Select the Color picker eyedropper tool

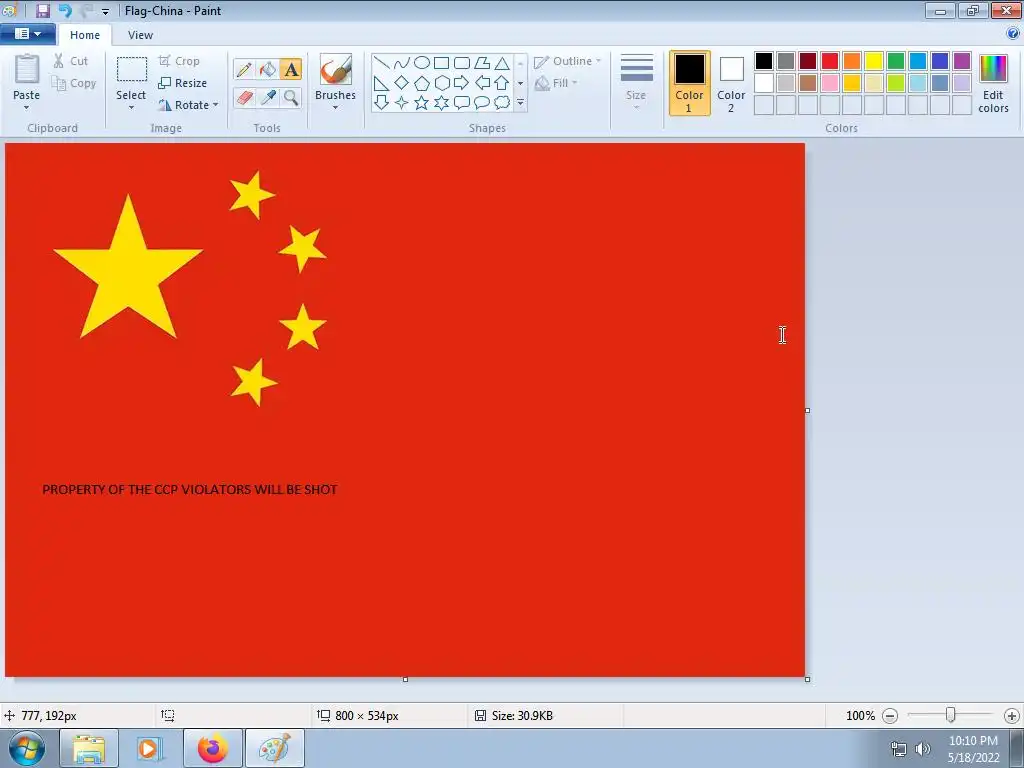click(268, 97)
